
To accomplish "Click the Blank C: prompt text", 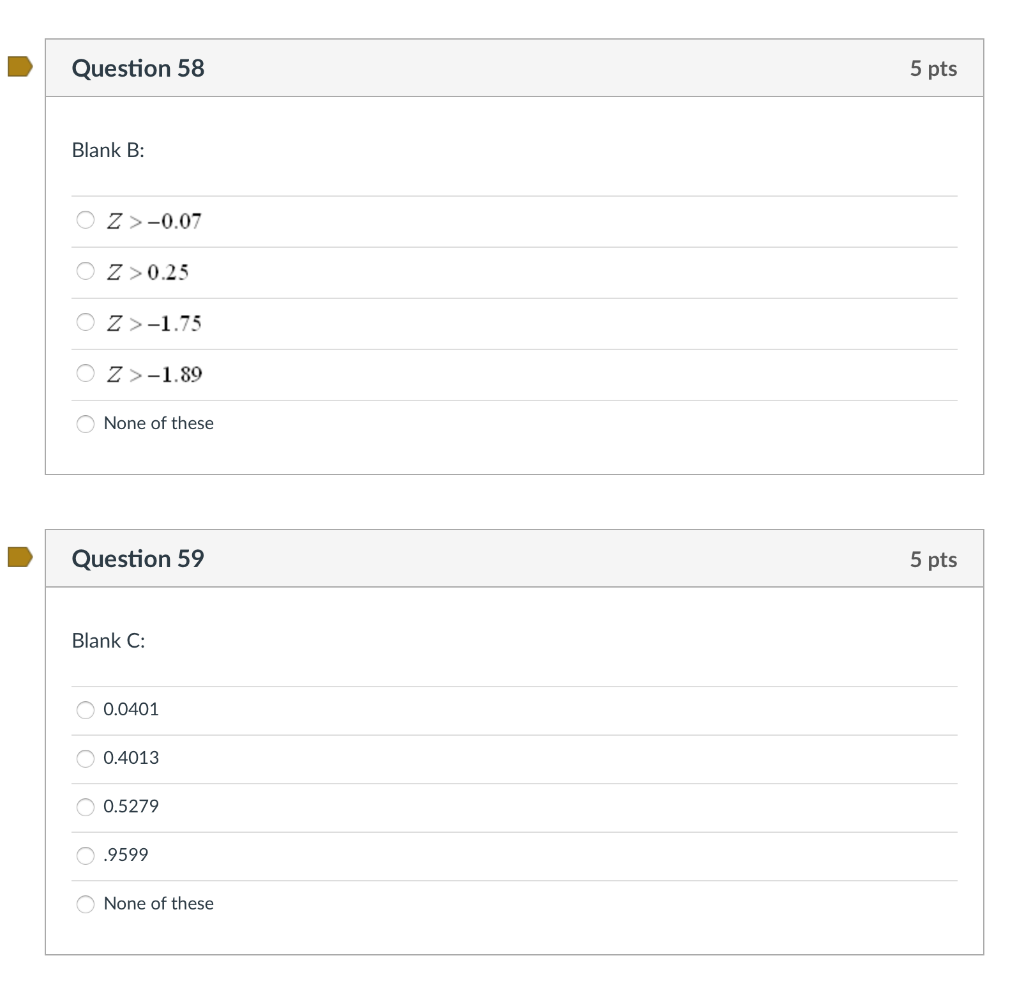I will (107, 641).
